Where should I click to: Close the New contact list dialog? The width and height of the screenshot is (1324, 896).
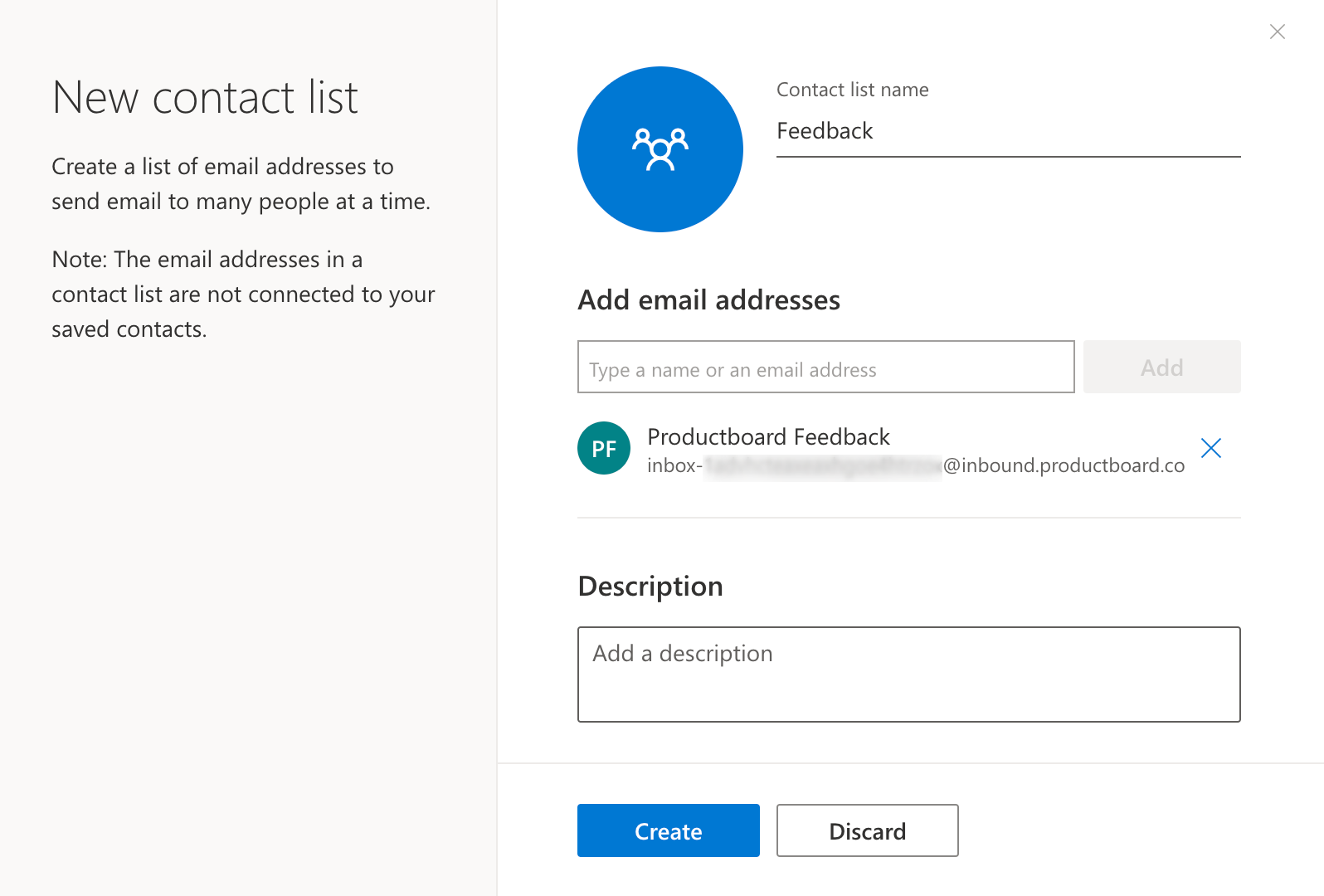1278,32
